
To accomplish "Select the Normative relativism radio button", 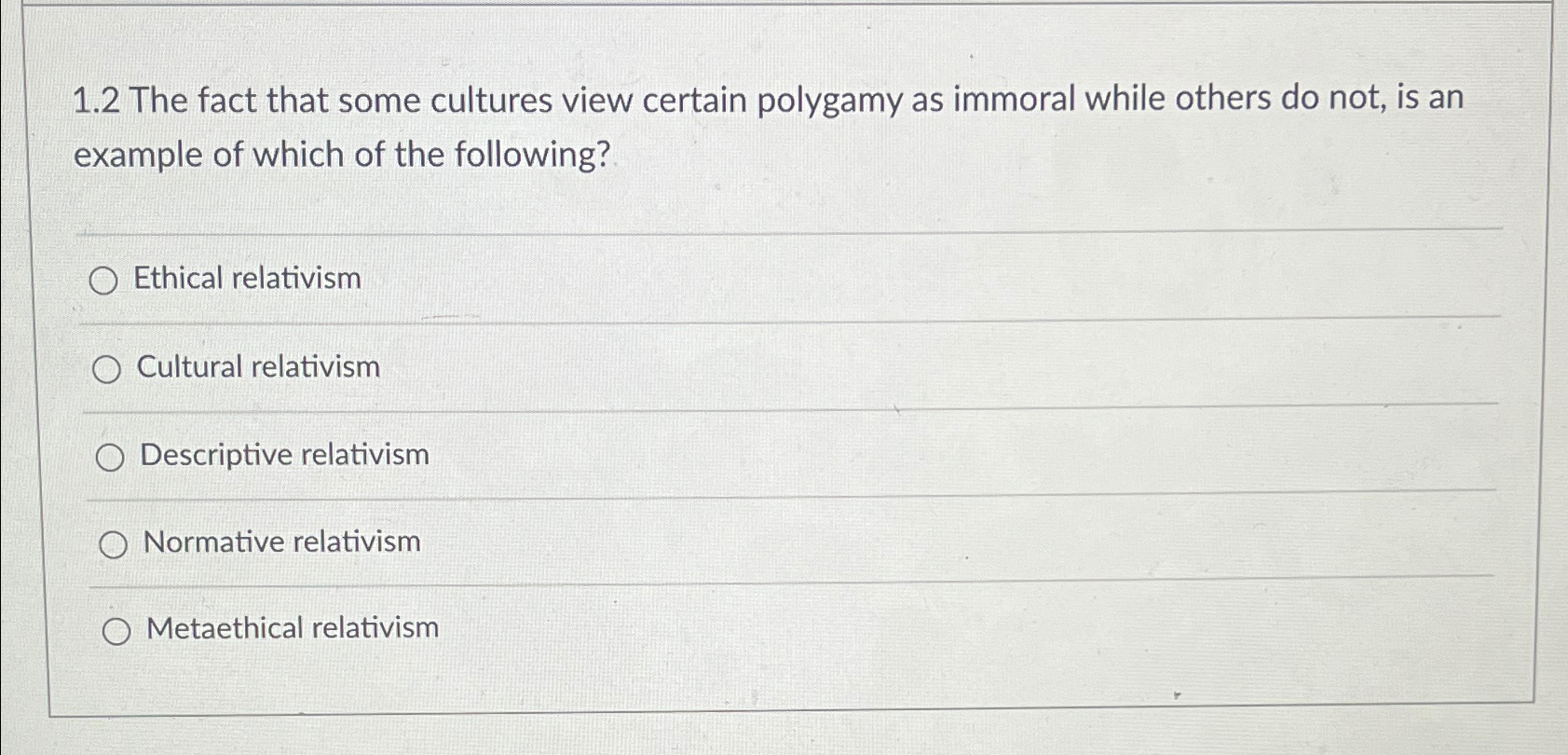I will click(x=113, y=542).
